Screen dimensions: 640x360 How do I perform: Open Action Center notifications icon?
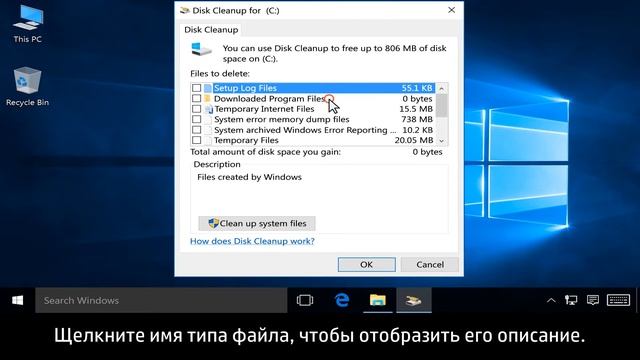[593, 300]
